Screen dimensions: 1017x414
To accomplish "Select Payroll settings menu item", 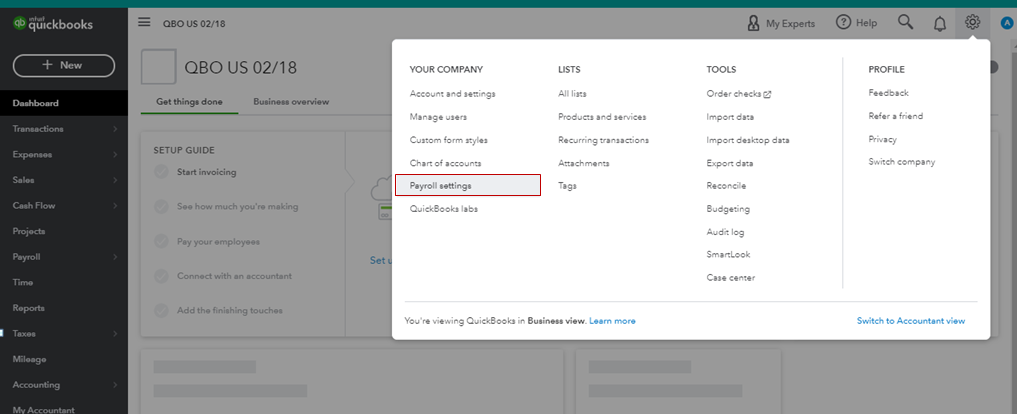I will (x=441, y=186).
